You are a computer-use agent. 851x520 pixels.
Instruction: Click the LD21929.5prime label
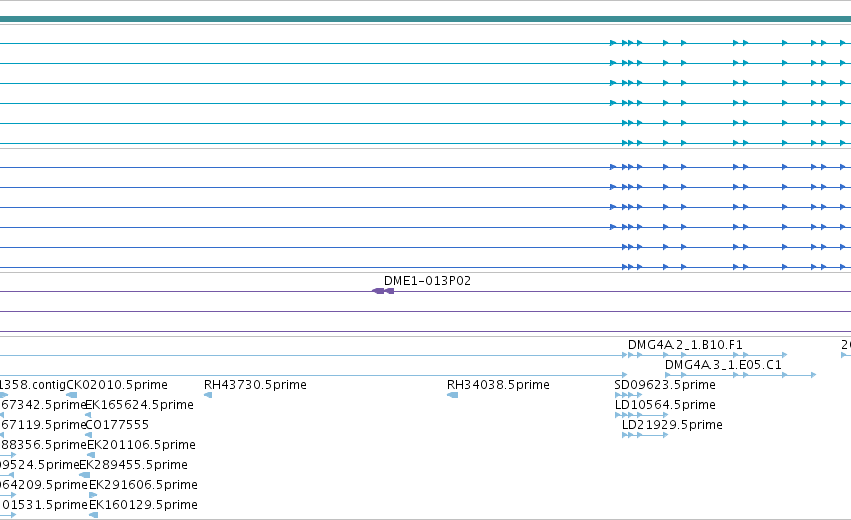[672, 425]
